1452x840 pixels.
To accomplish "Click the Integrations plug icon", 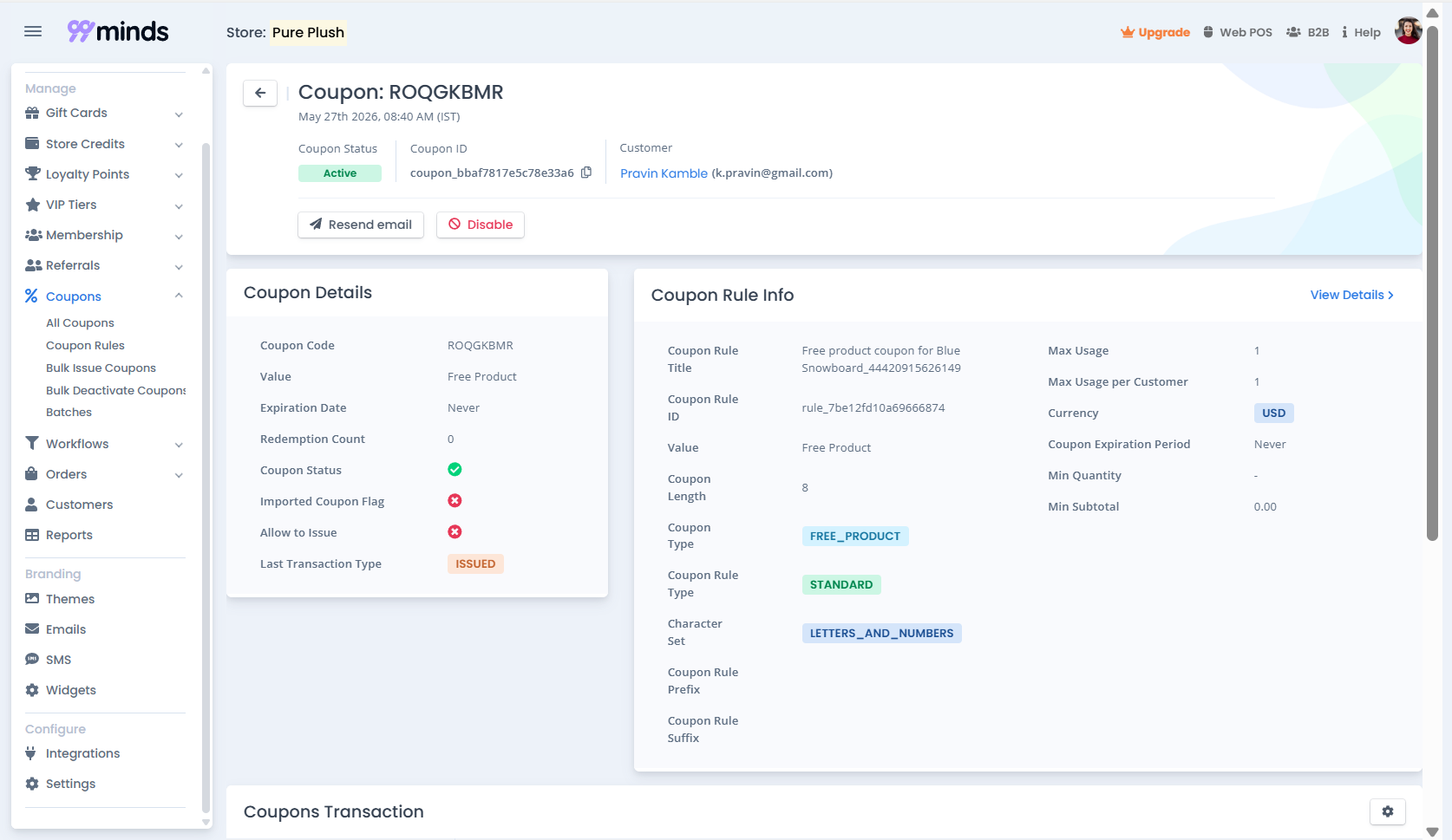I will pyautogui.click(x=31, y=752).
